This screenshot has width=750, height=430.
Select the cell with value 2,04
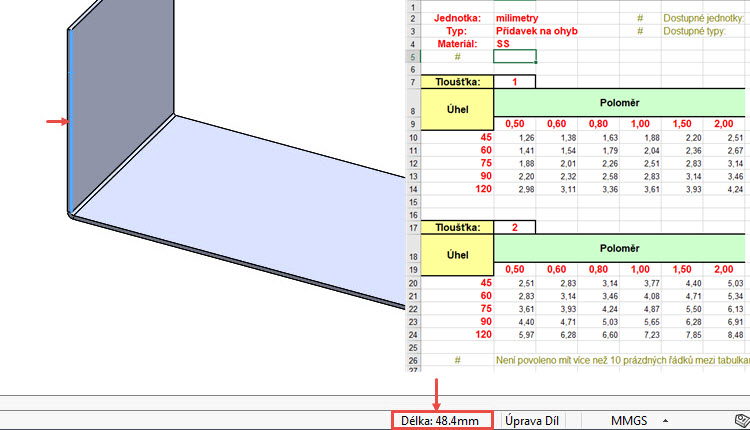pyautogui.click(x=640, y=151)
